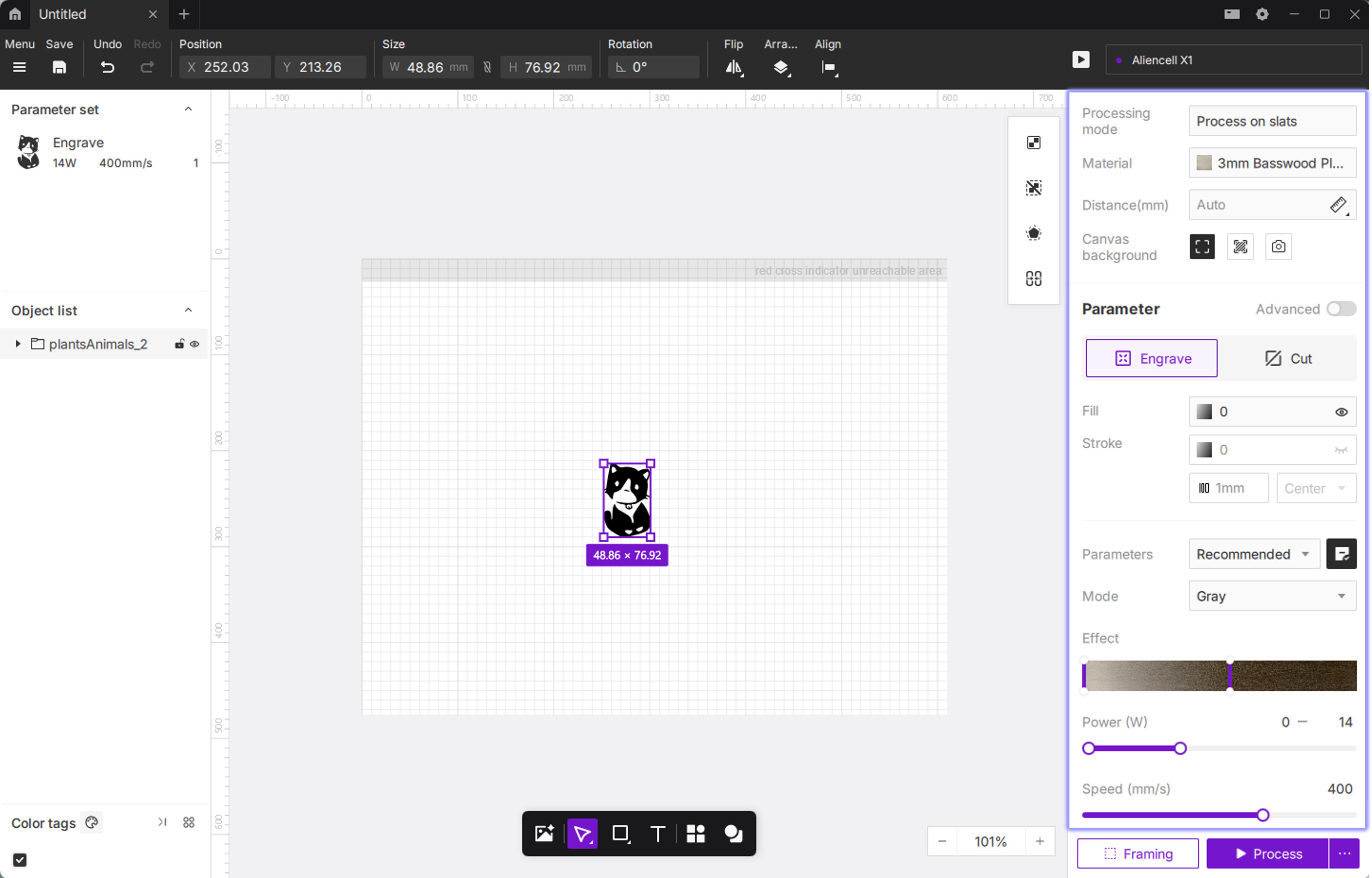The image size is (1372, 878).
Task: Open the Arrange layers icon
Action: tap(780, 67)
